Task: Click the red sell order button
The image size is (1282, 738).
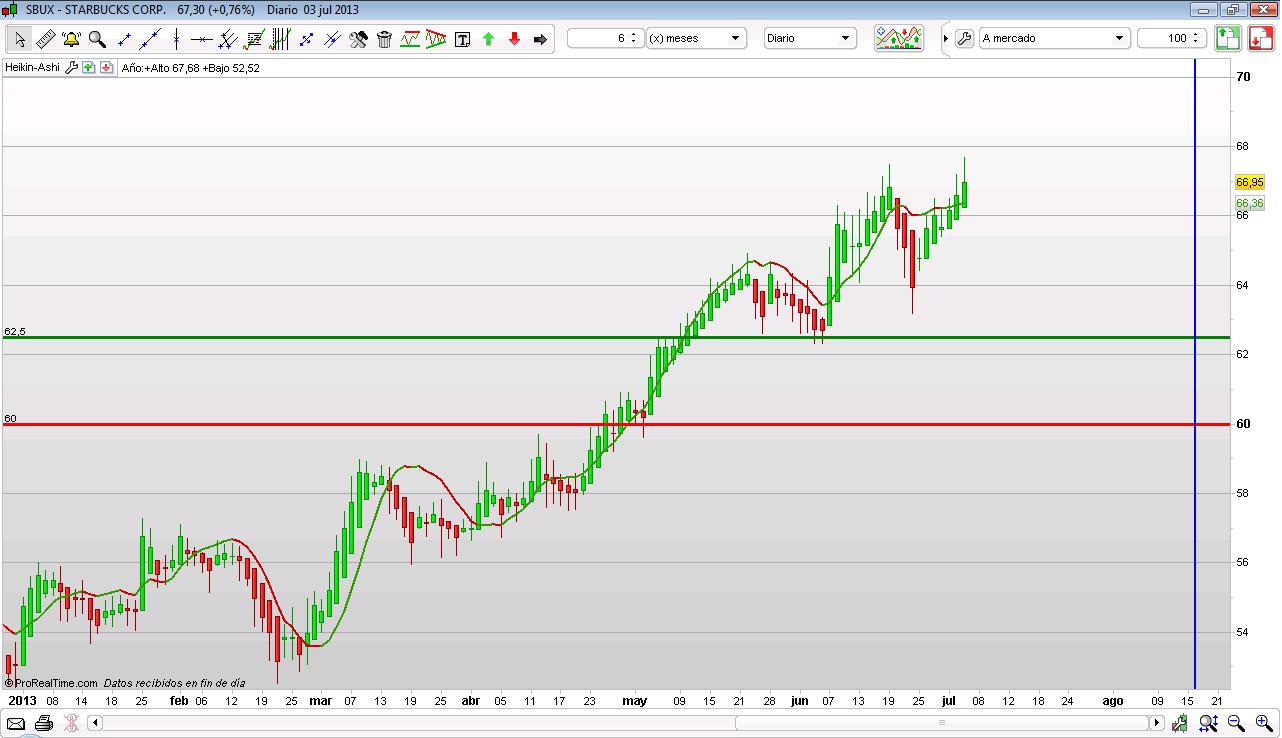Action: click(x=1260, y=38)
